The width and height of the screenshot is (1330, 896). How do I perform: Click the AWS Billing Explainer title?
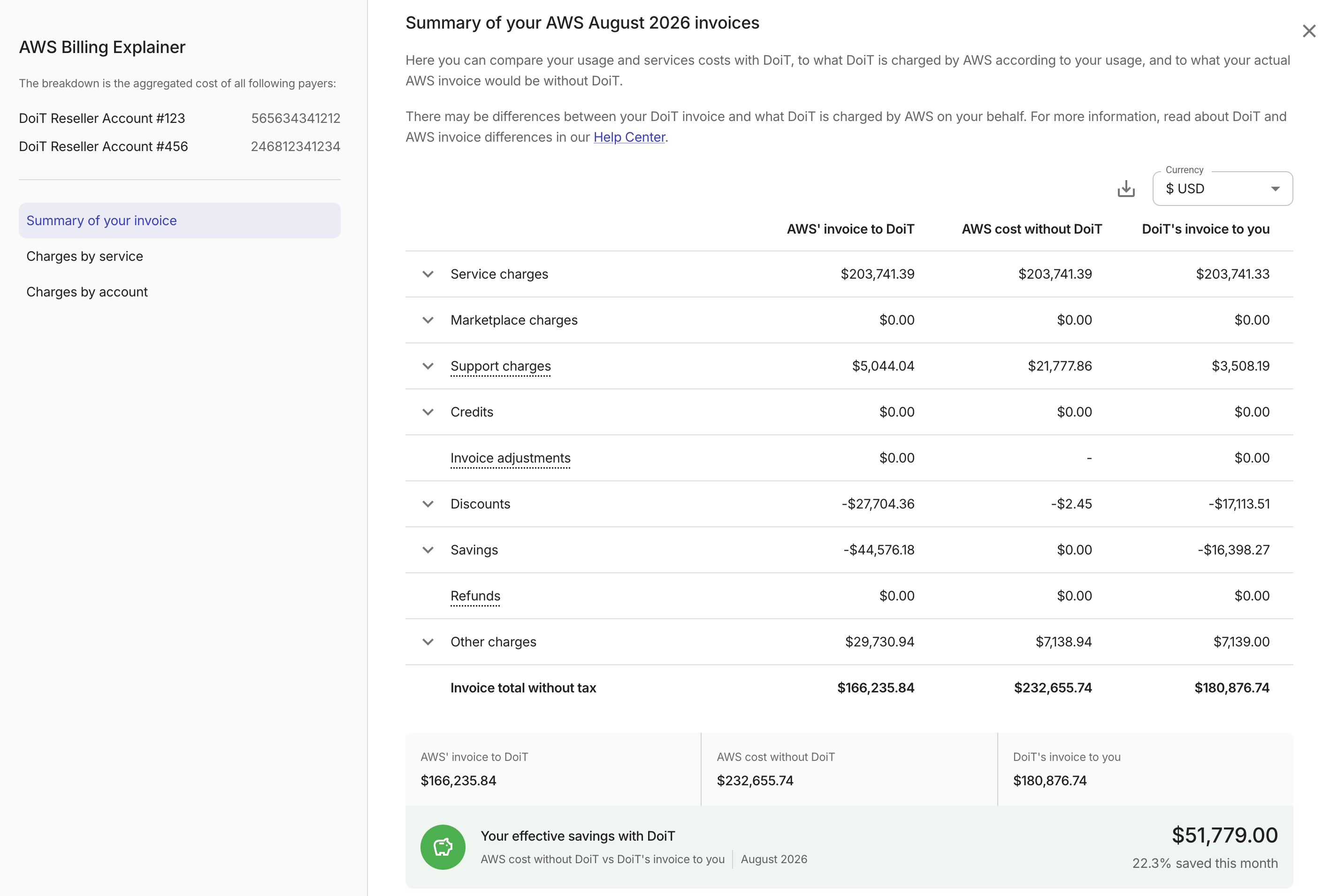(102, 47)
